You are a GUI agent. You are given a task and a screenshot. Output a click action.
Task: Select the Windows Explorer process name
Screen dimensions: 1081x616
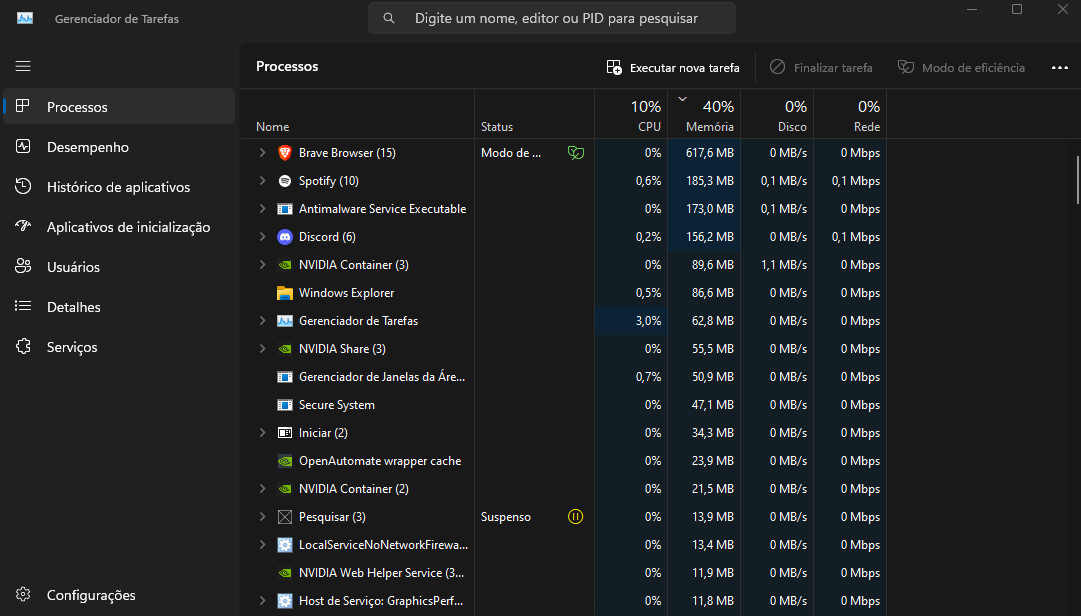tap(346, 293)
